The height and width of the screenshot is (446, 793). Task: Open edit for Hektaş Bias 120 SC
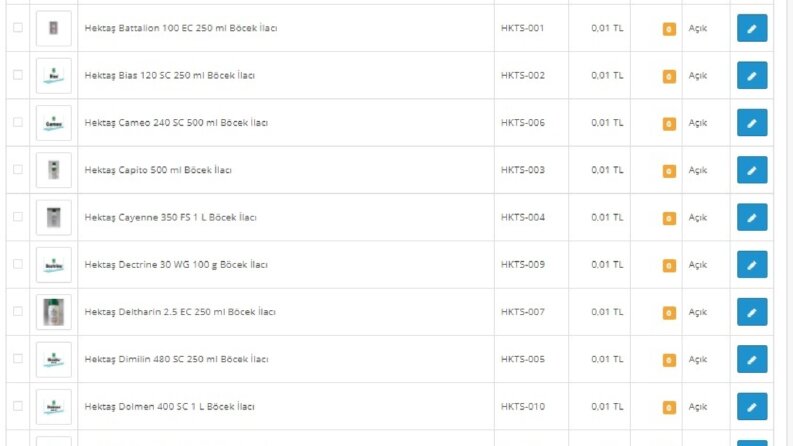752,75
